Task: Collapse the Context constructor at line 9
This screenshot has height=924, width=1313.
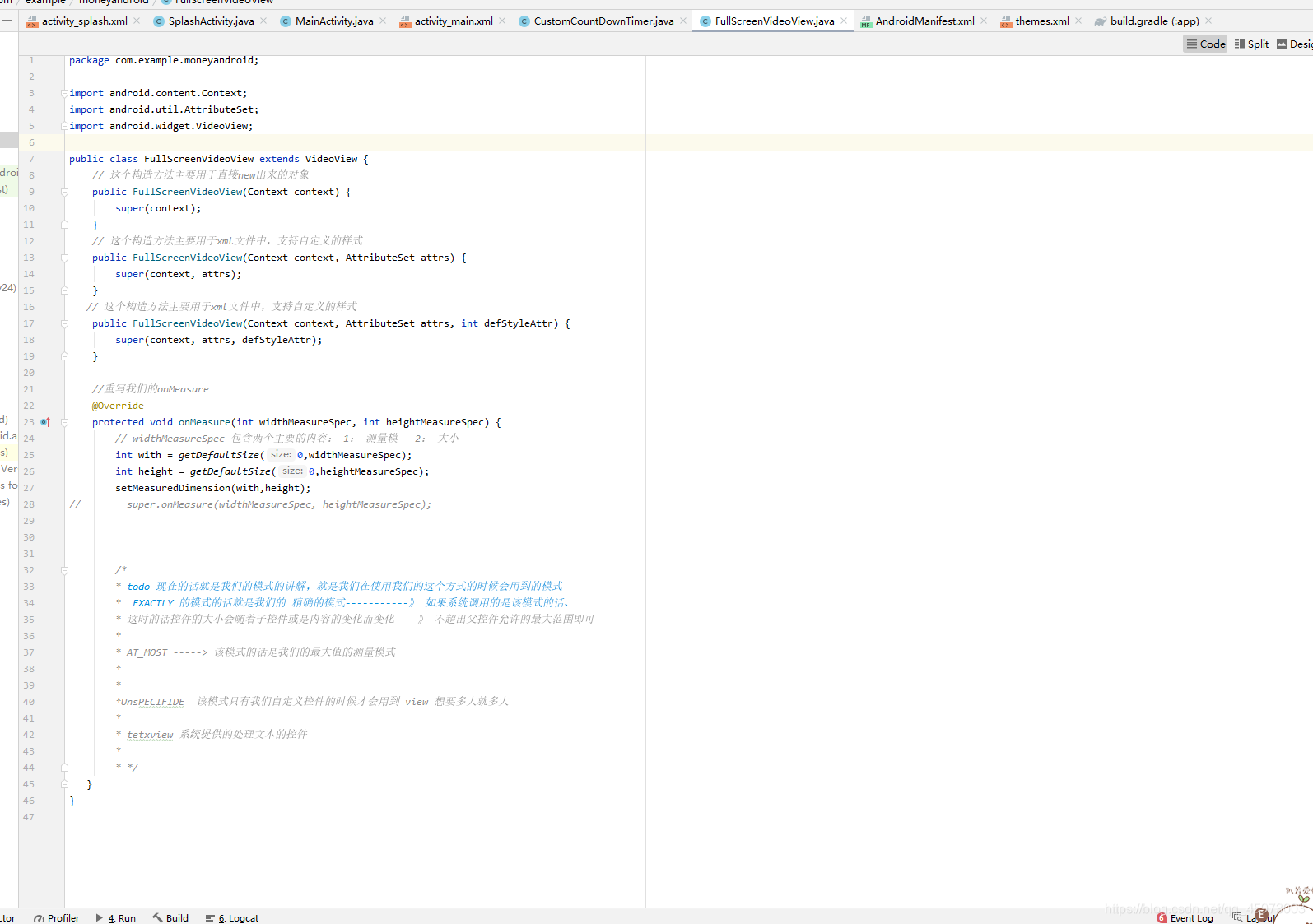Action: pos(64,192)
